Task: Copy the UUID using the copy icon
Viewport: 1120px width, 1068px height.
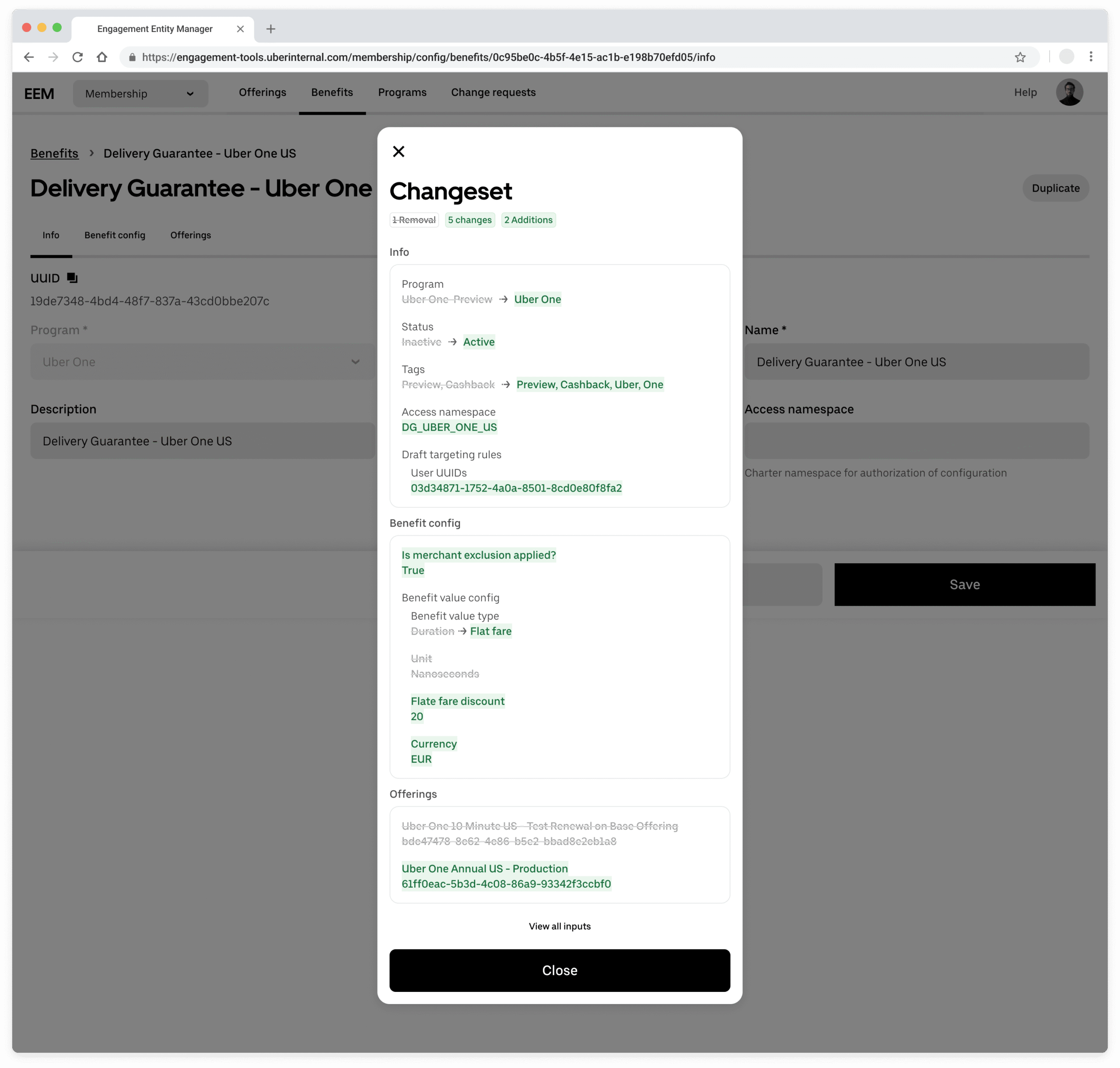Action: point(72,278)
